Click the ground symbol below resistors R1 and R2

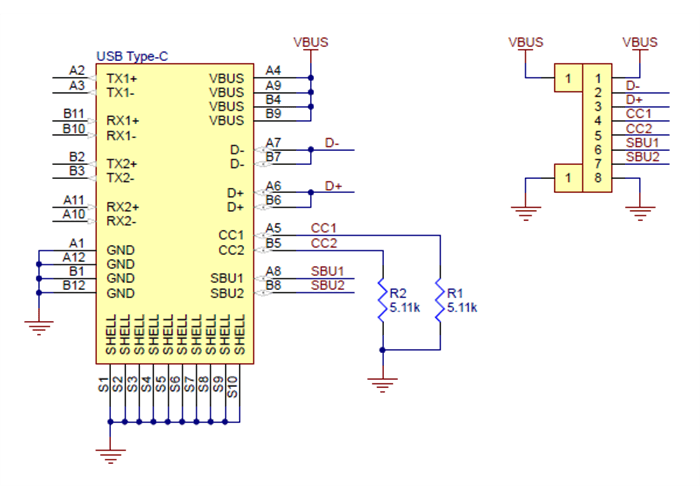383,385
